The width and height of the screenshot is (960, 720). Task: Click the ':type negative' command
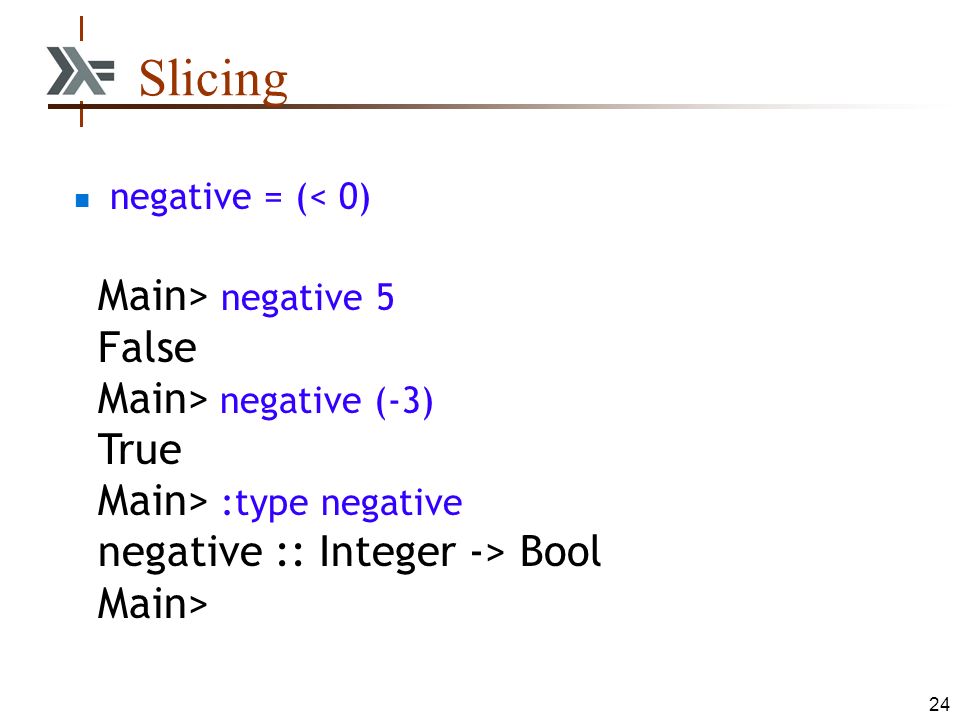[x=342, y=503]
